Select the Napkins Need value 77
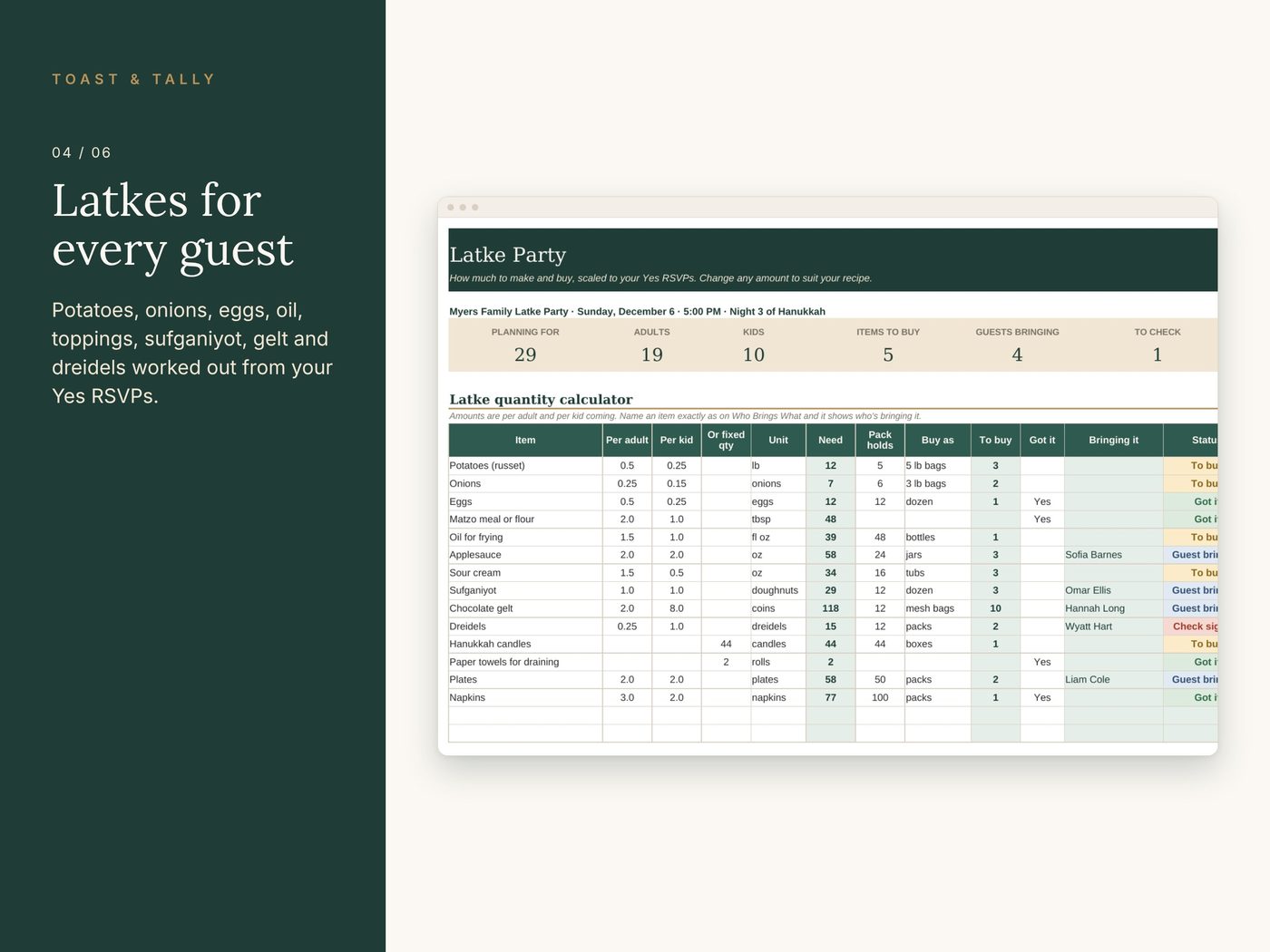This screenshot has width=1270, height=952. tap(830, 698)
